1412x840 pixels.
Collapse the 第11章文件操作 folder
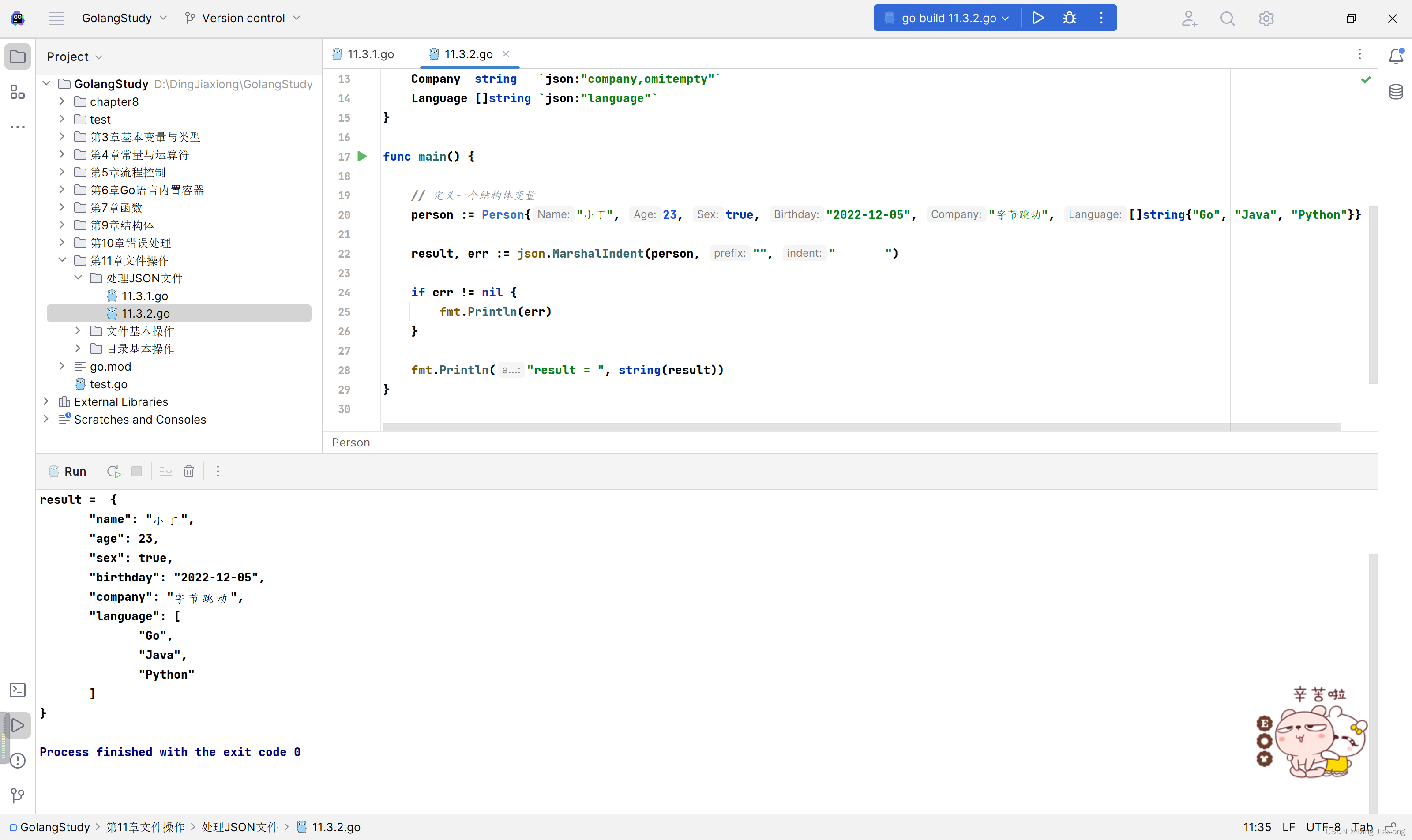pyautogui.click(x=62, y=260)
